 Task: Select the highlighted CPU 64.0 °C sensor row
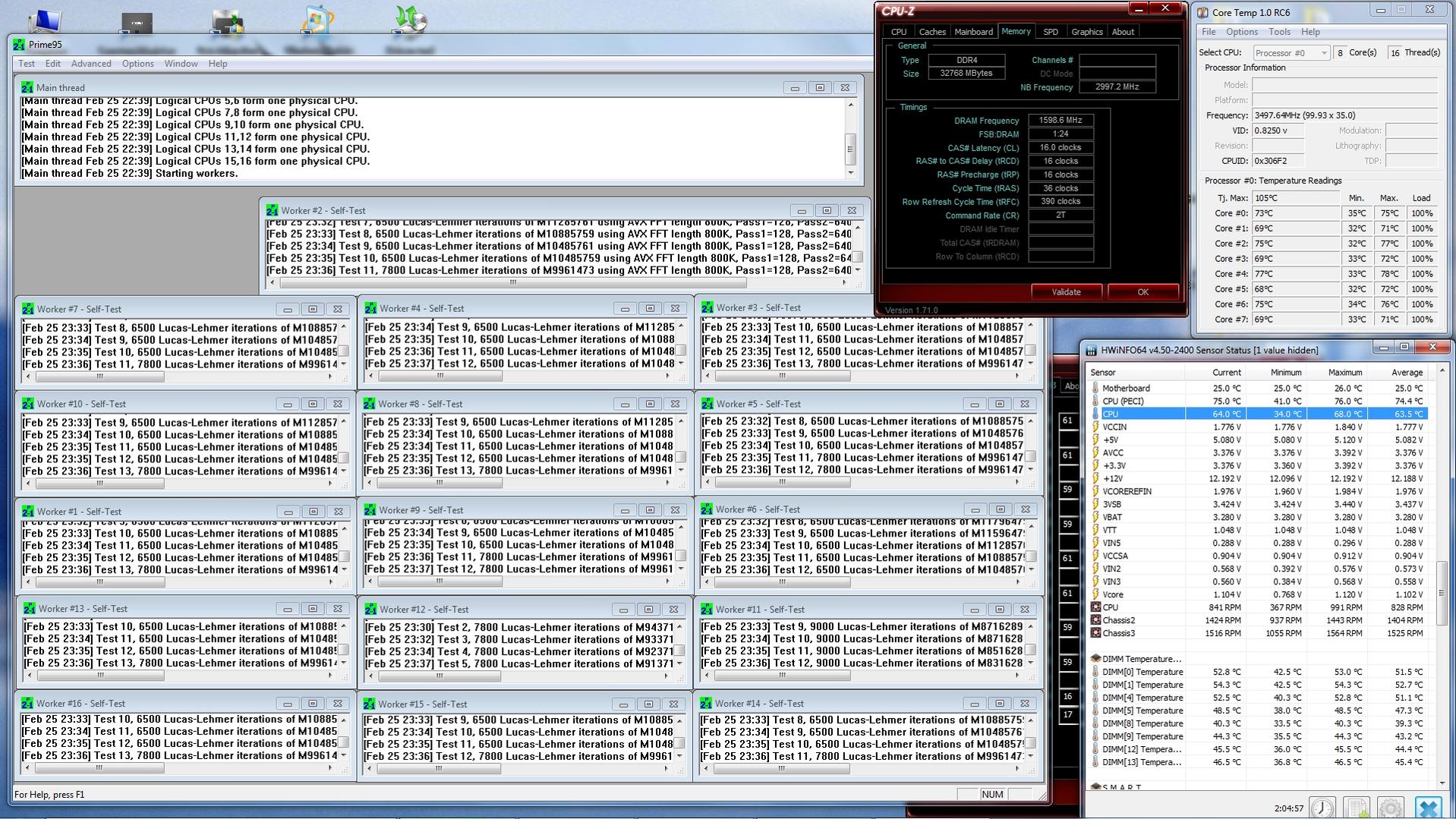(1258, 414)
